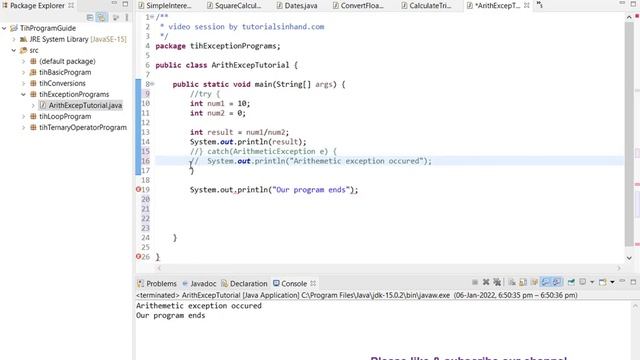Select the tihConversions package label

62,83
